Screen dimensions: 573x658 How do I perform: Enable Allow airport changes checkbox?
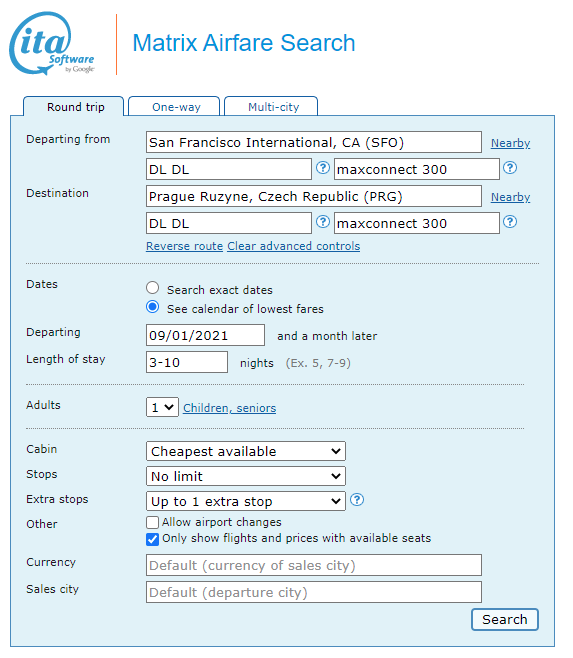(x=152, y=522)
